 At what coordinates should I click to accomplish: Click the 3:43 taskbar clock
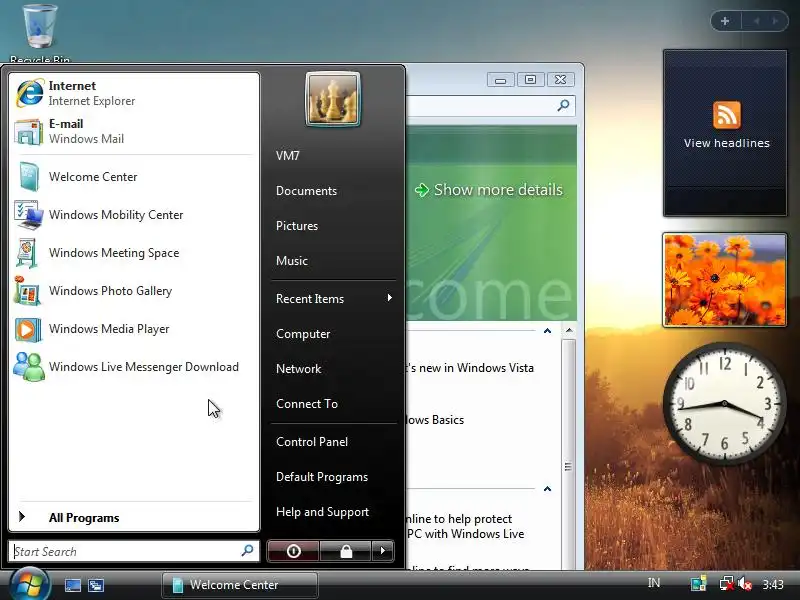pos(773,584)
